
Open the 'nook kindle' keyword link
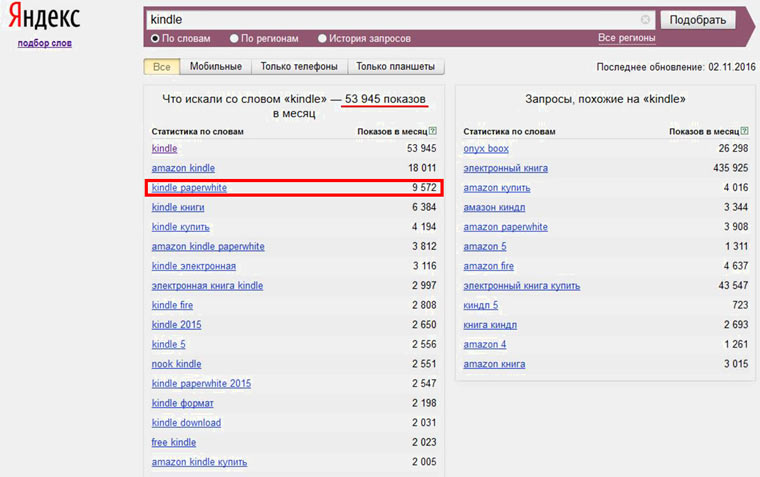click(x=176, y=364)
